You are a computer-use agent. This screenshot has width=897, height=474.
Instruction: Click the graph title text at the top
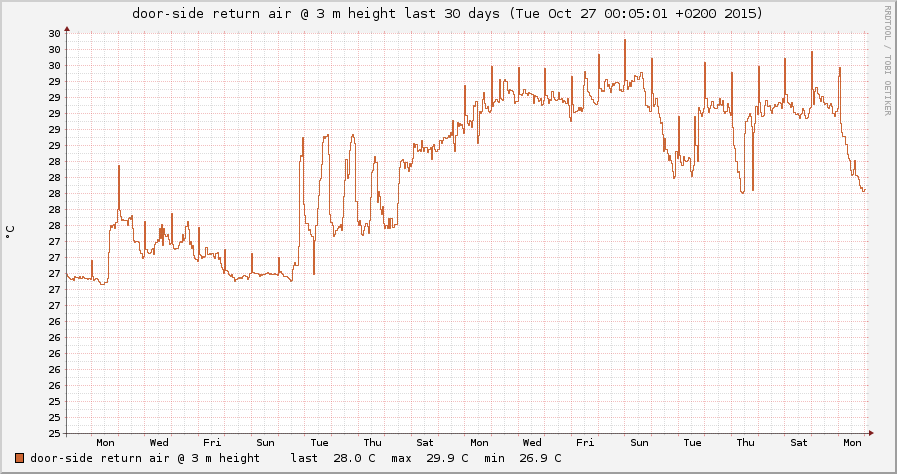(448, 13)
